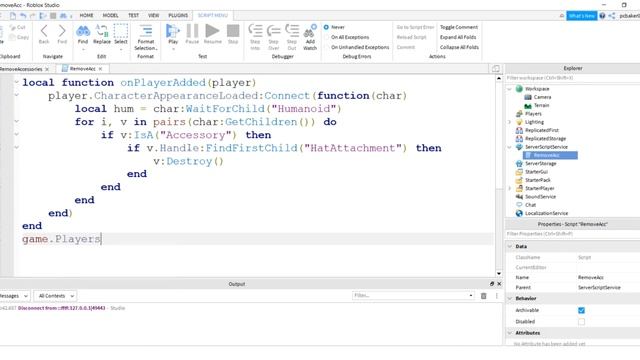Collapse the ServerScriptService tree node
The width and height of the screenshot is (640, 360).
pyautogui.click(x=509, y=147)
